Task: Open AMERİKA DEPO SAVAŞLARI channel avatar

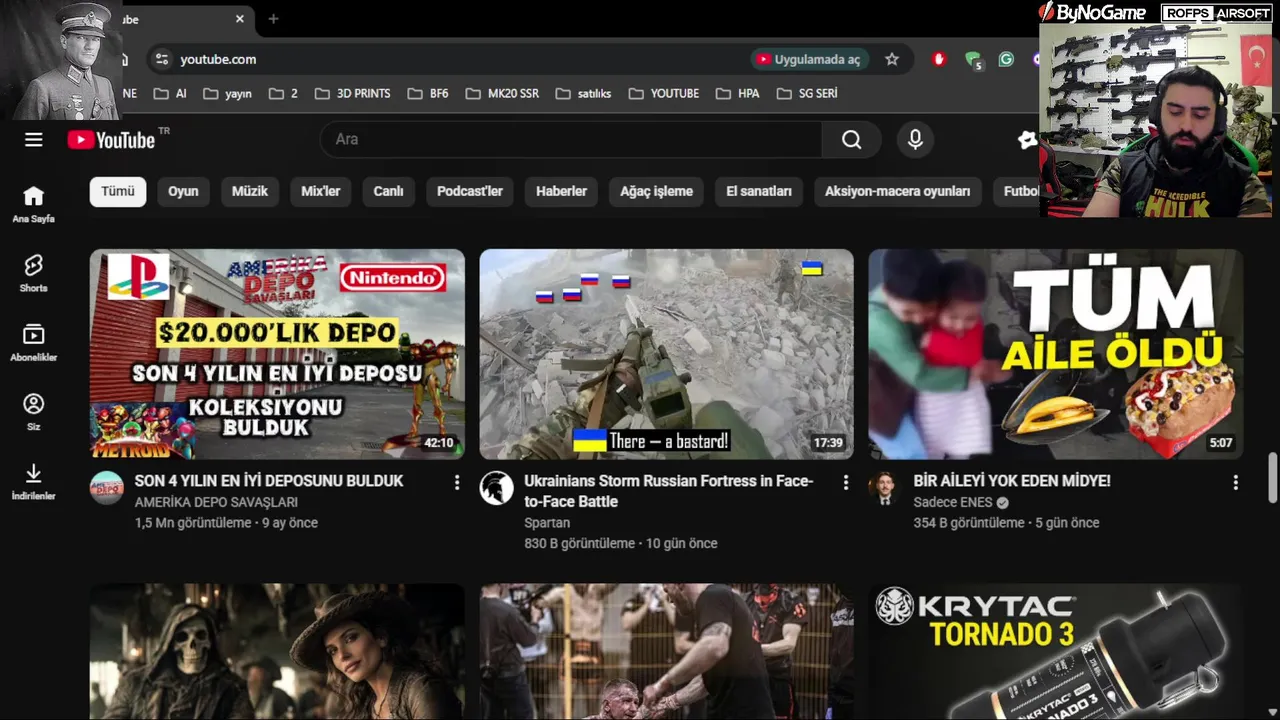Action: [x=107, y=488]
